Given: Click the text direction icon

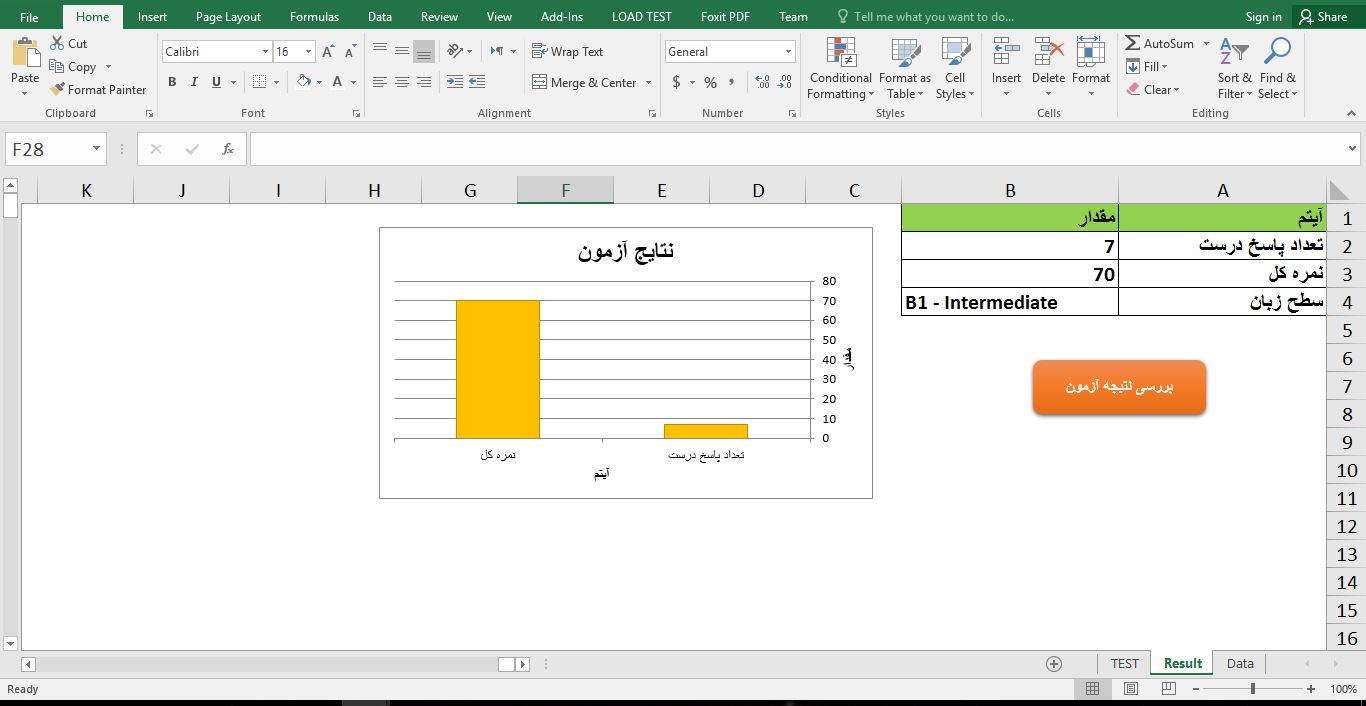Looking at the screenshot, I should [497, 51].
